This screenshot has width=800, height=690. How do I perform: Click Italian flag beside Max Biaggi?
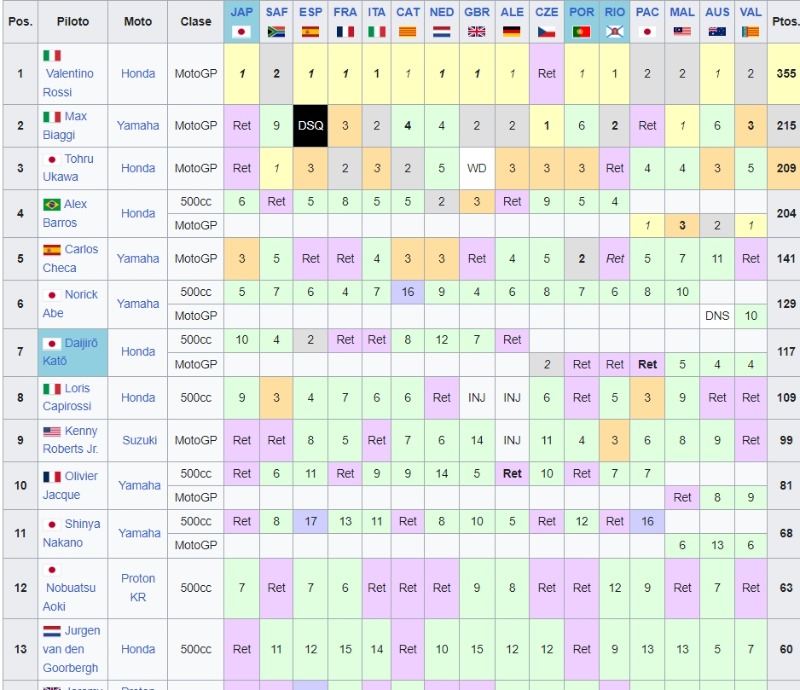click(x=52, y=117)
